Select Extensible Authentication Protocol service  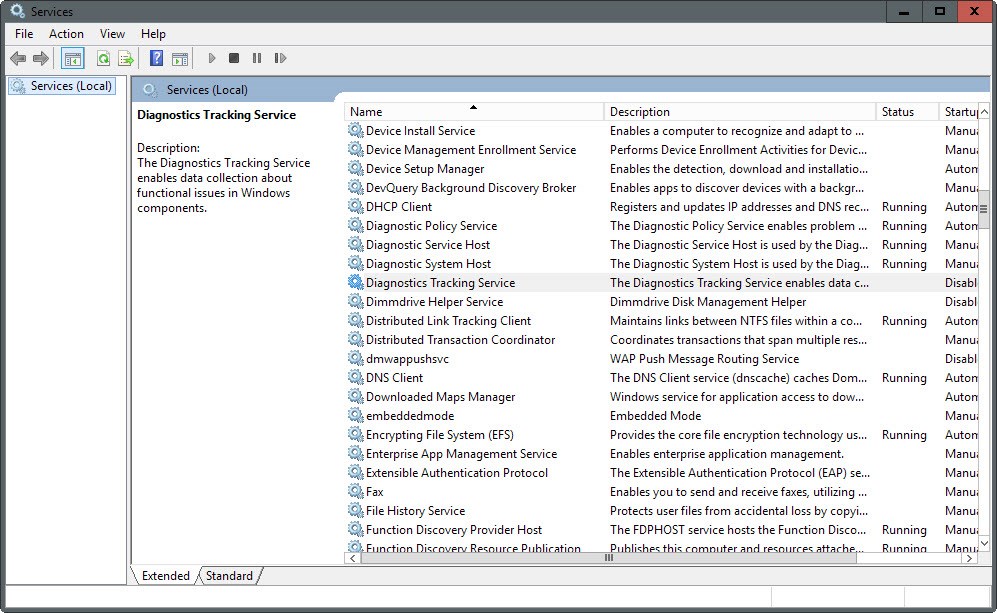pos(661,473)
